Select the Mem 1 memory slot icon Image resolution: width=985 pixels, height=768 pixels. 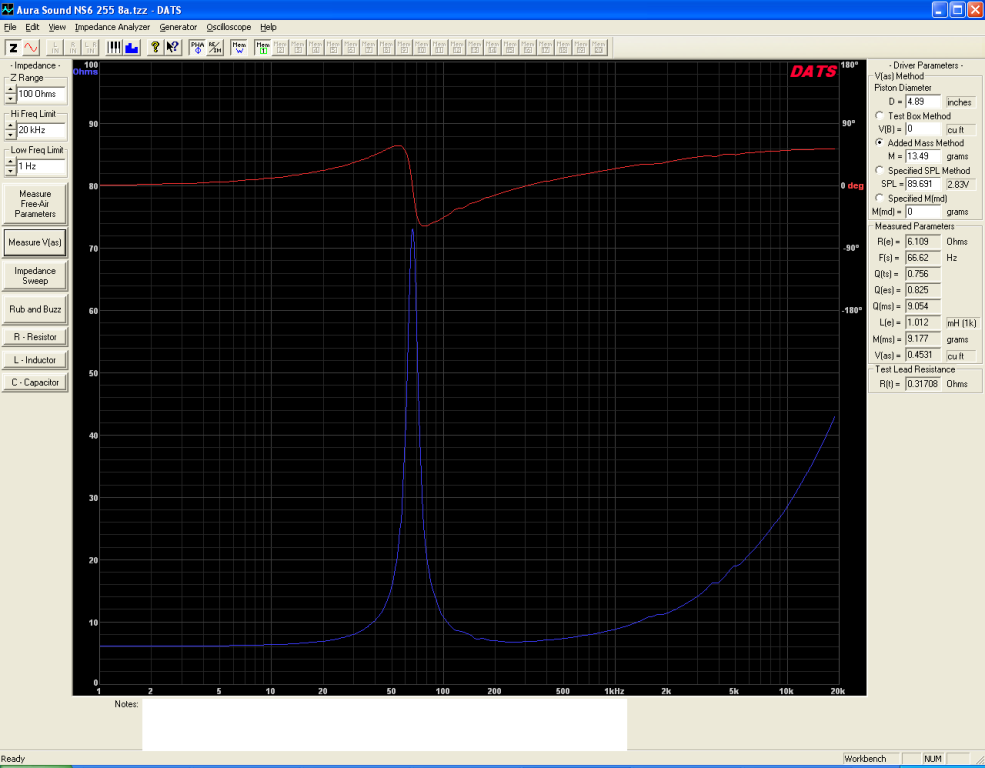coord(263,48)
